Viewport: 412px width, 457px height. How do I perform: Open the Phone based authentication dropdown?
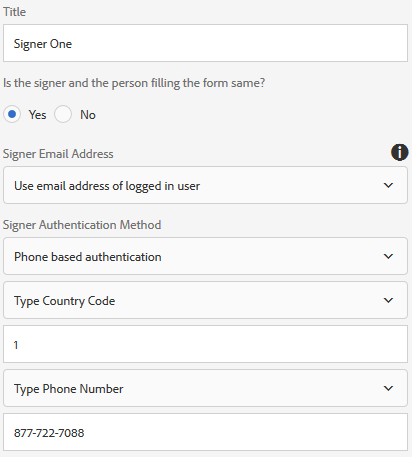click(205, 256)
